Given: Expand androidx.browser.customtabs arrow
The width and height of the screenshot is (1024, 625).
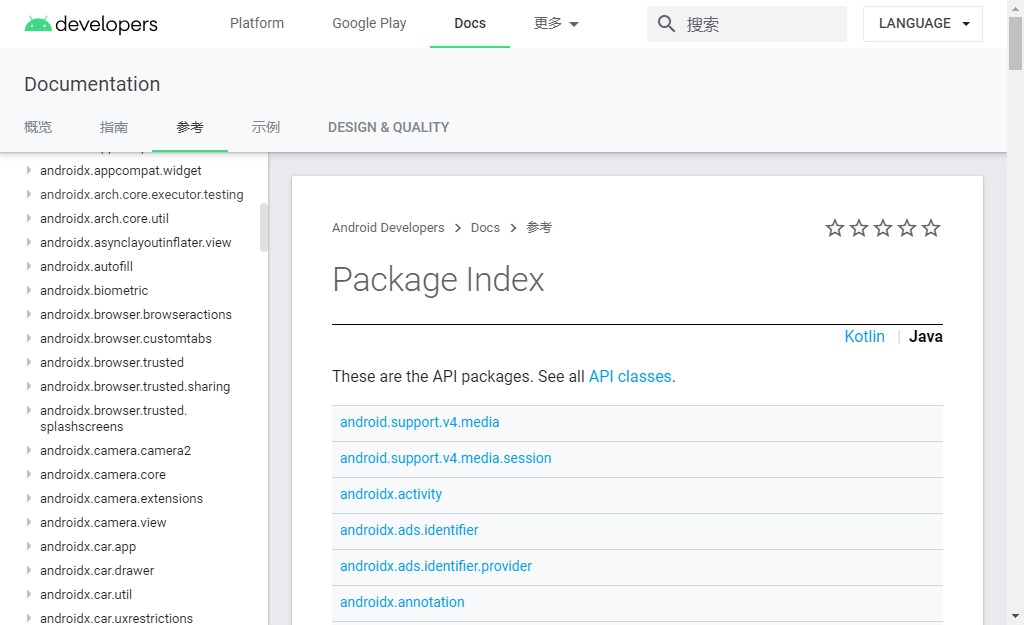Looking at the screenshot, I should pos(29,338).
